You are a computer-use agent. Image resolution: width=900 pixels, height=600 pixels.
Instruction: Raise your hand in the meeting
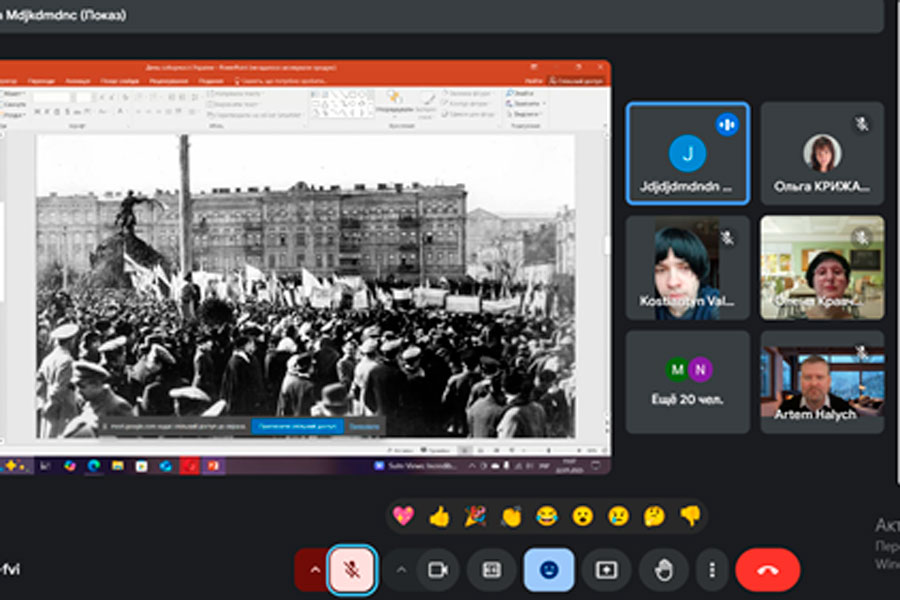[664, 569]
